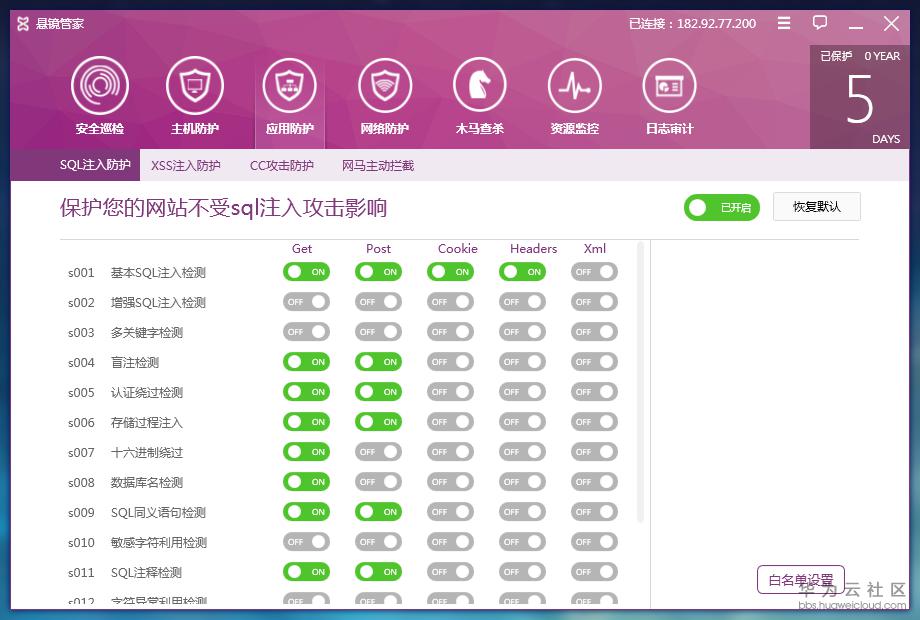The width and height of the screenshot is (920, 620).
Task: Toggle the 已开启 master SQL protection switch
Action: [722, 207]
